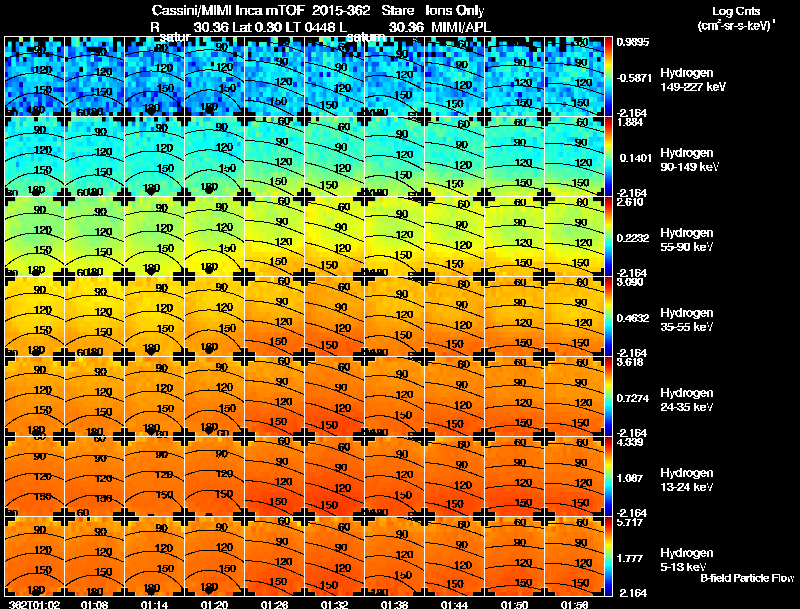Viewport: 800px width, 609px height.
Task: Open the 5-13 keV panel in the 01:56 column
Action: point(574,556)
